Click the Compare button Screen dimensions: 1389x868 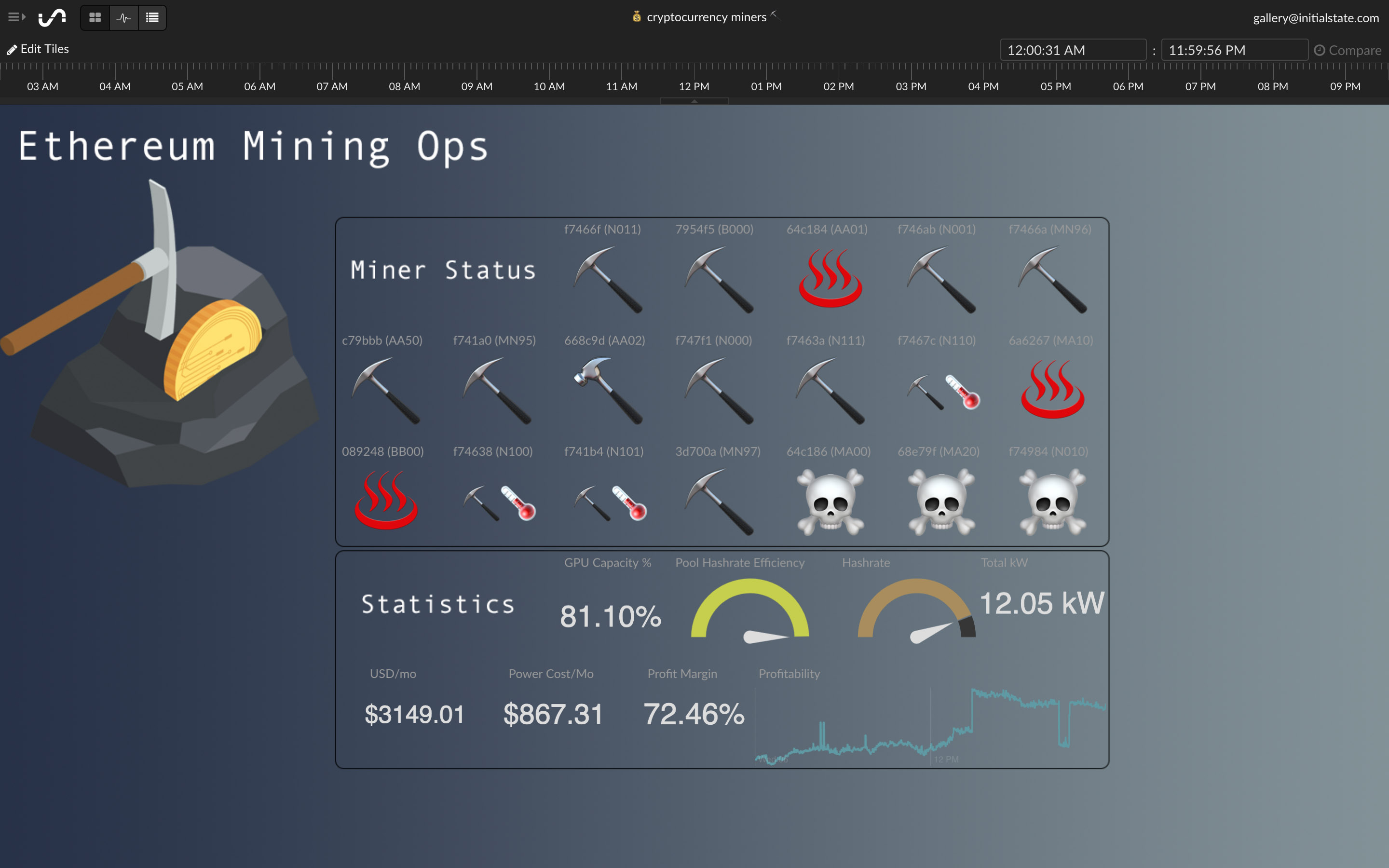pos(1347,51)
